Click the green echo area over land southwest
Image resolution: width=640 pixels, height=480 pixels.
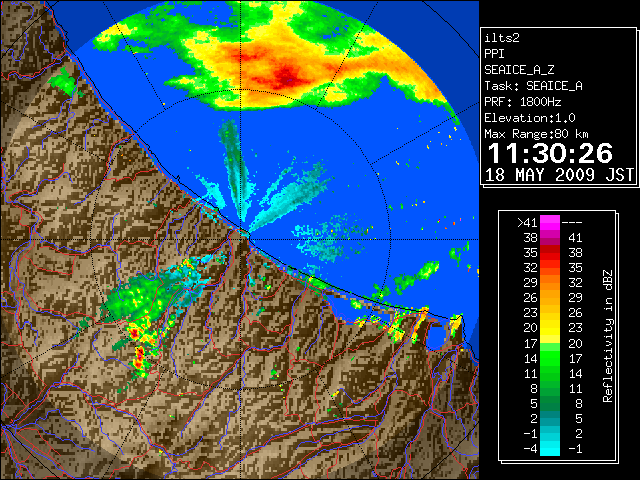tap(139, 296)
